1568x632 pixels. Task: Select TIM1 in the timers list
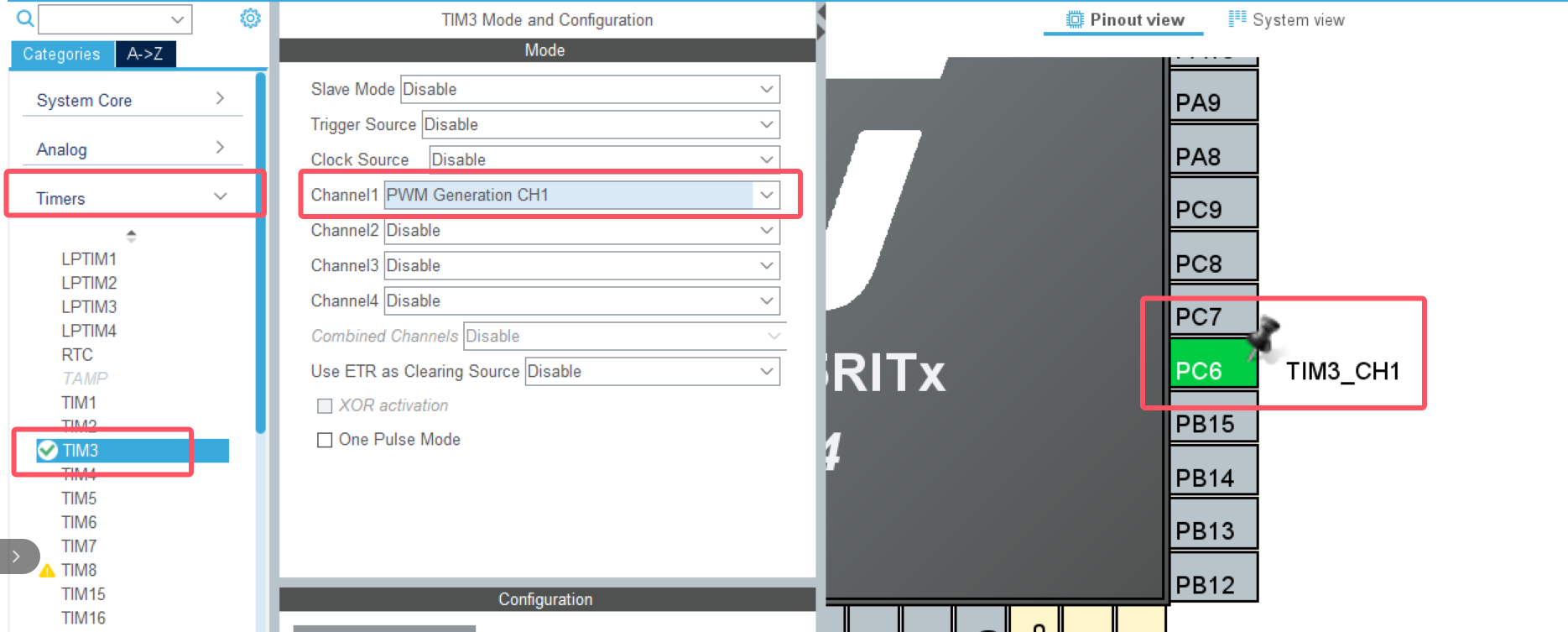[79, 403]
